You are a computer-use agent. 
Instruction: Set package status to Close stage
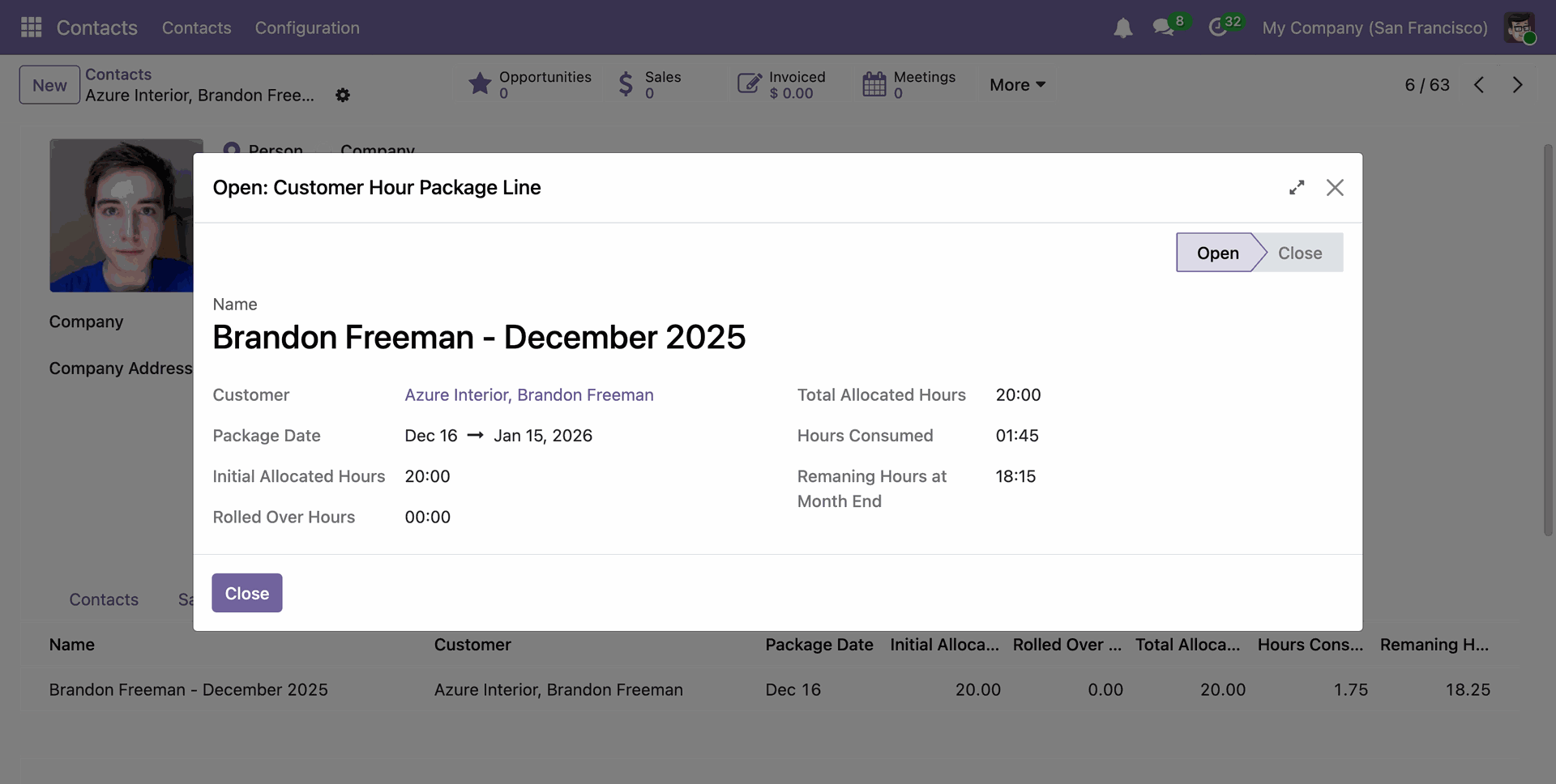(1299, 254)
